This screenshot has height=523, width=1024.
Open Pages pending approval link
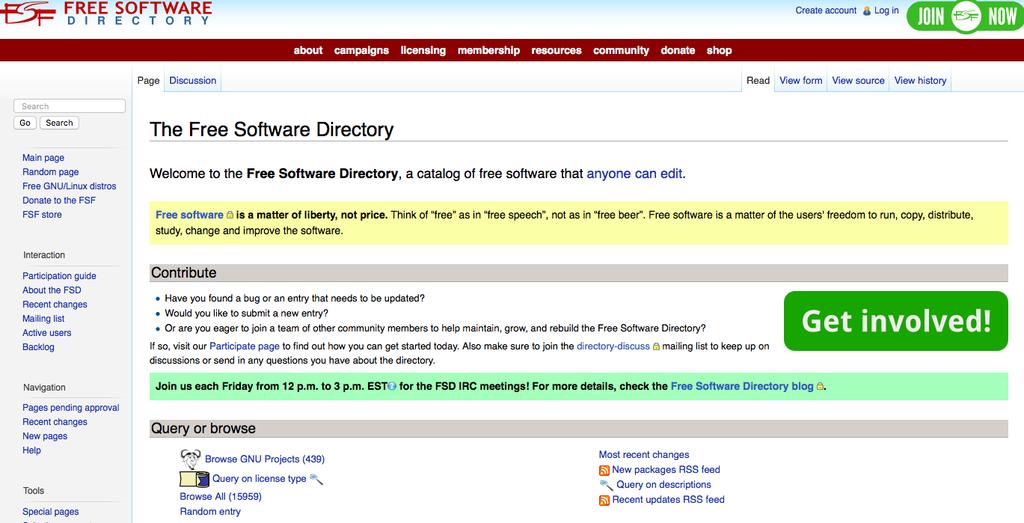click(71, 407)
